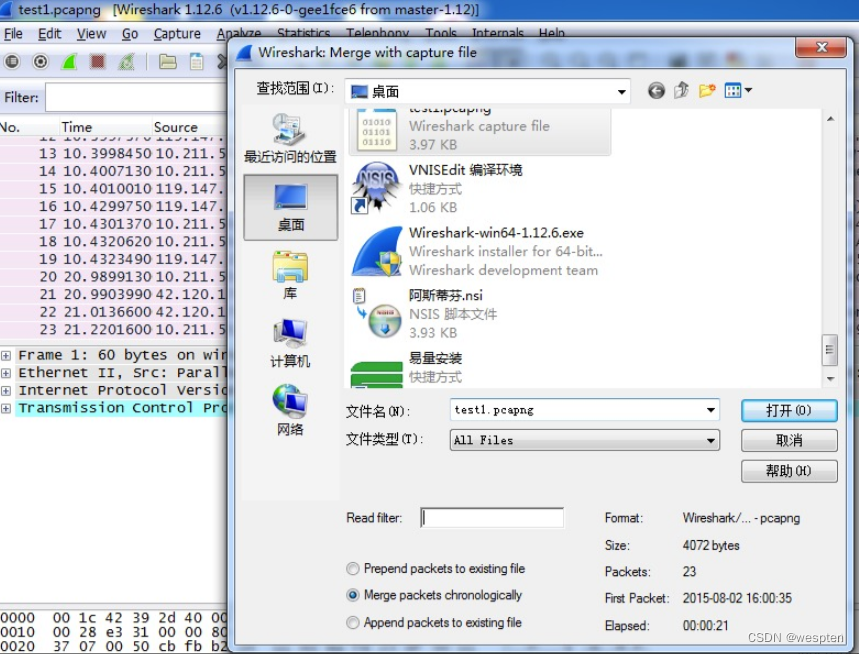
Task: Stop the running capture (red square)
Action: pyautogui.click(x=98, y=61)
